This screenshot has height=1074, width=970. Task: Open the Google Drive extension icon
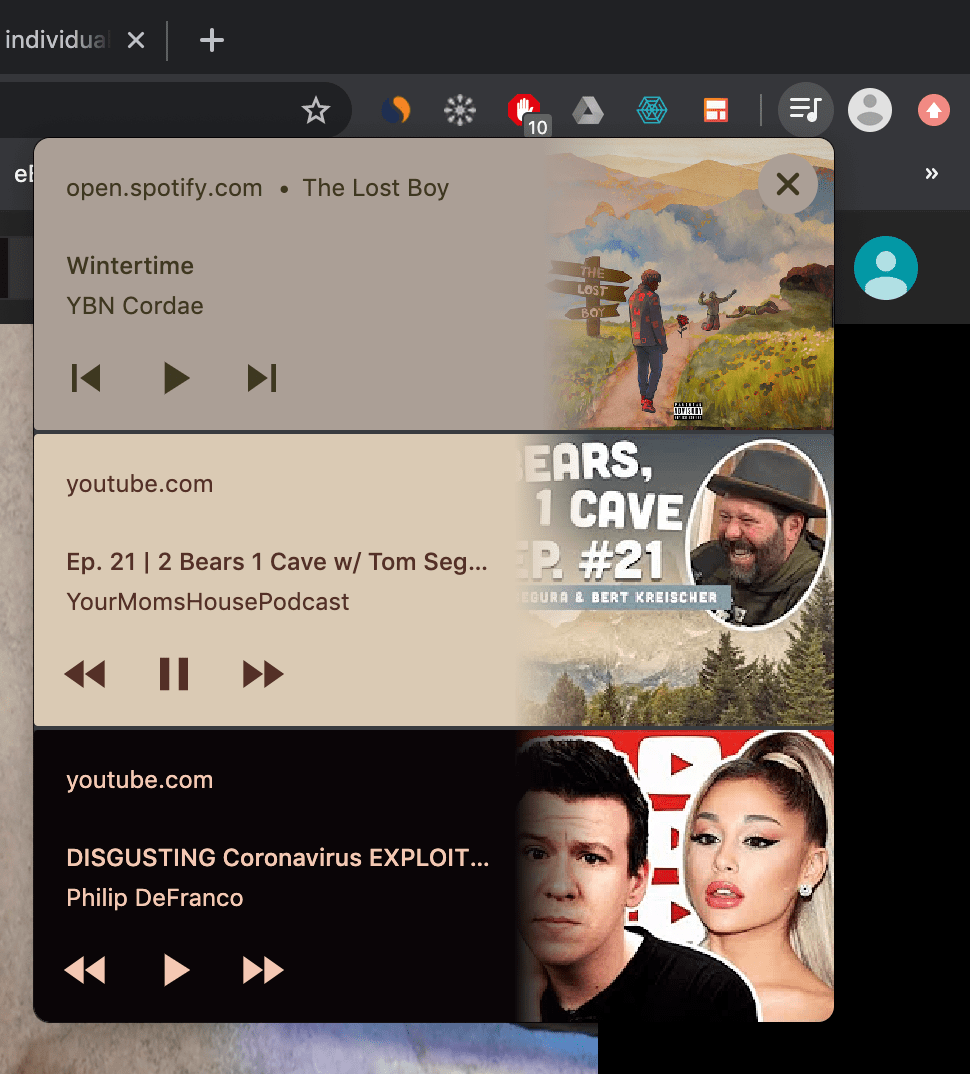tap(588, 110)
